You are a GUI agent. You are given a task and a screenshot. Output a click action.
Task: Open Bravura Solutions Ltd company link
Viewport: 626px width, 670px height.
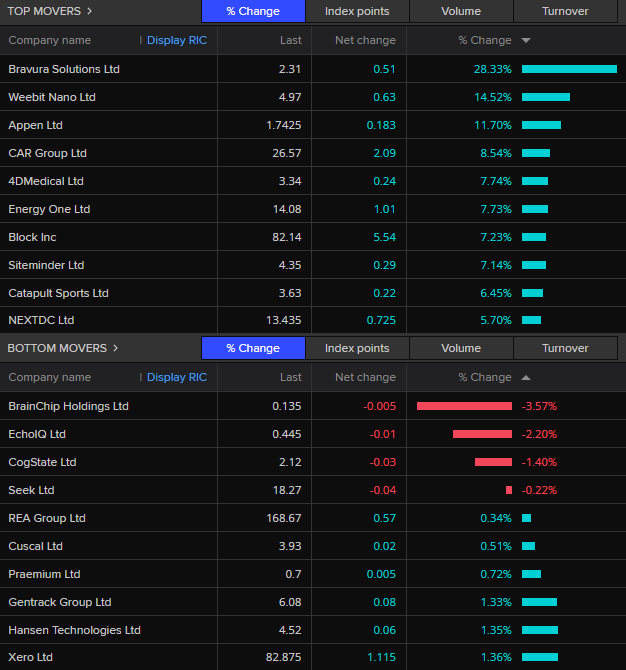tap(64, 69)
